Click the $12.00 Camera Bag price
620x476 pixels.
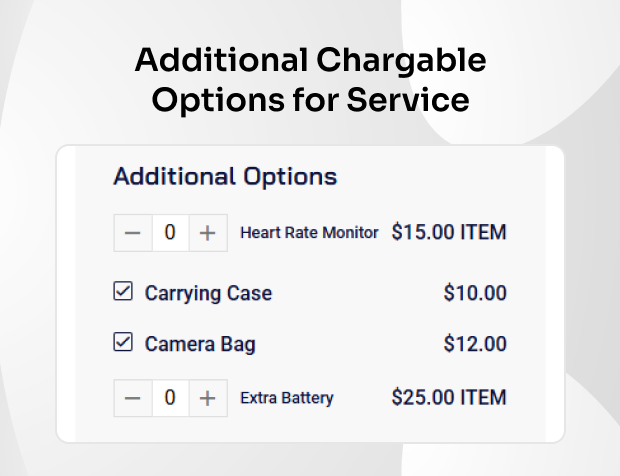pyautogui.click(x=475, y=345)
